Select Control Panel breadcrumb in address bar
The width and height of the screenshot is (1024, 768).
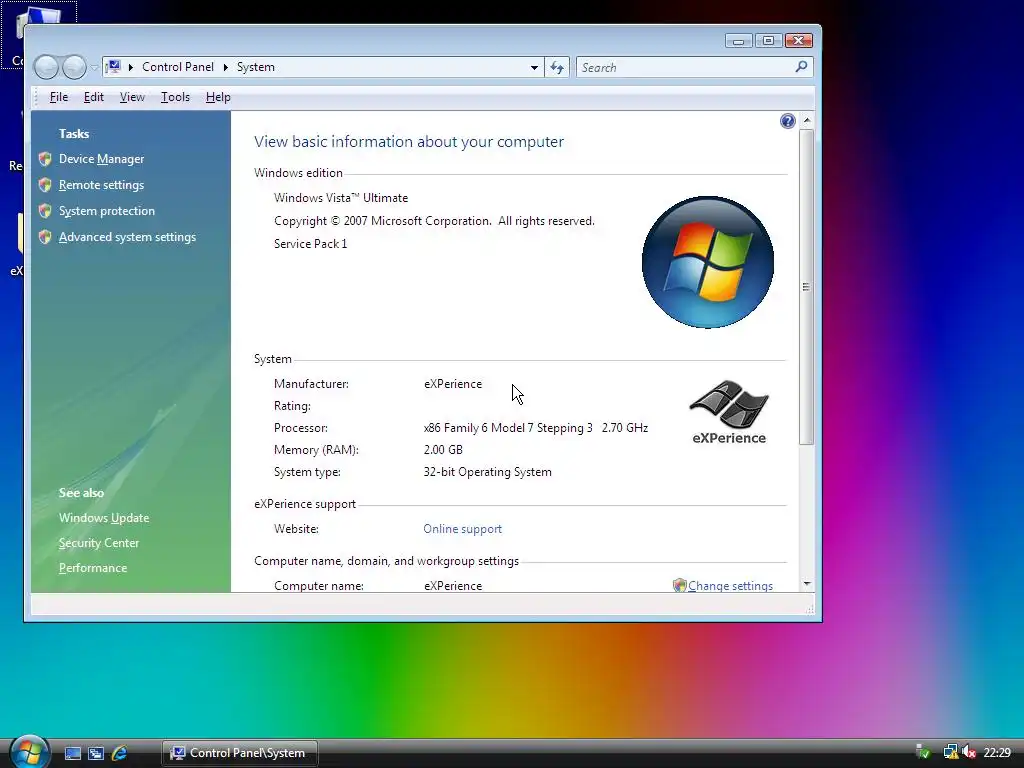click(178, 67)
